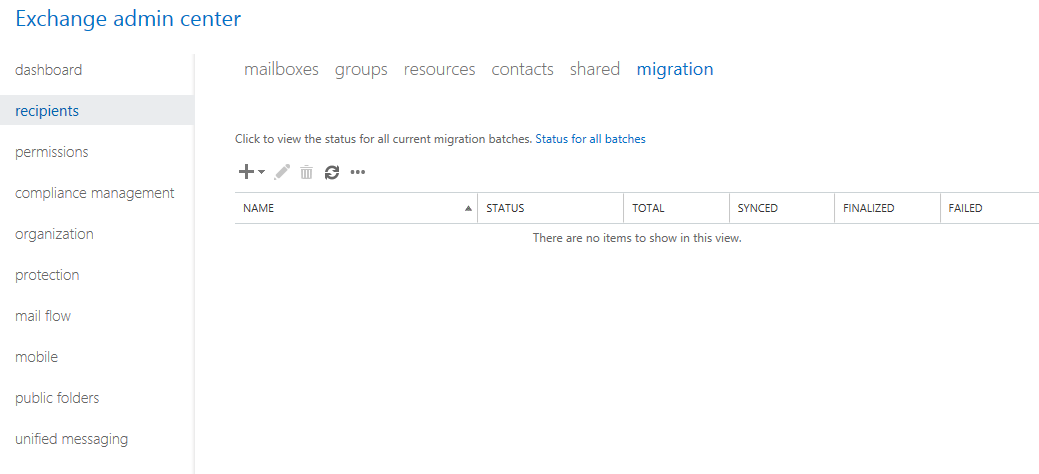Click the pencil edit icon

[282, 172]
